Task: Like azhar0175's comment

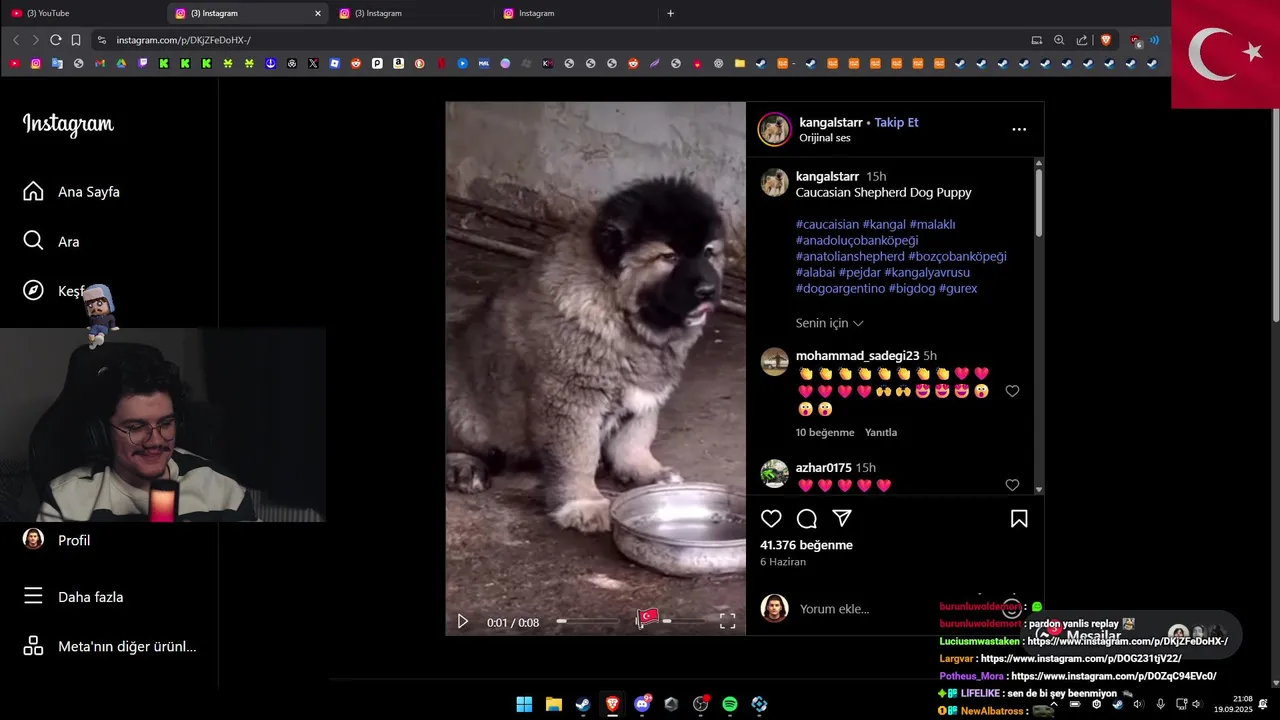Action: tap(1012, 485)
